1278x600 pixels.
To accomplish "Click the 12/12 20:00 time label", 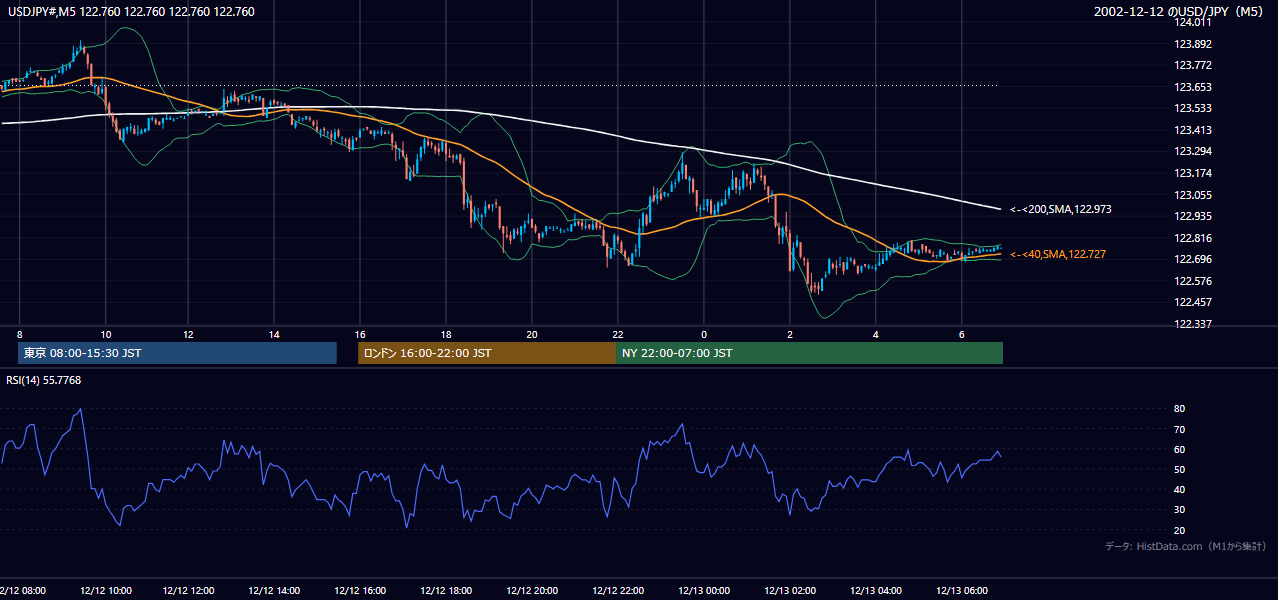I will (534, 590).
